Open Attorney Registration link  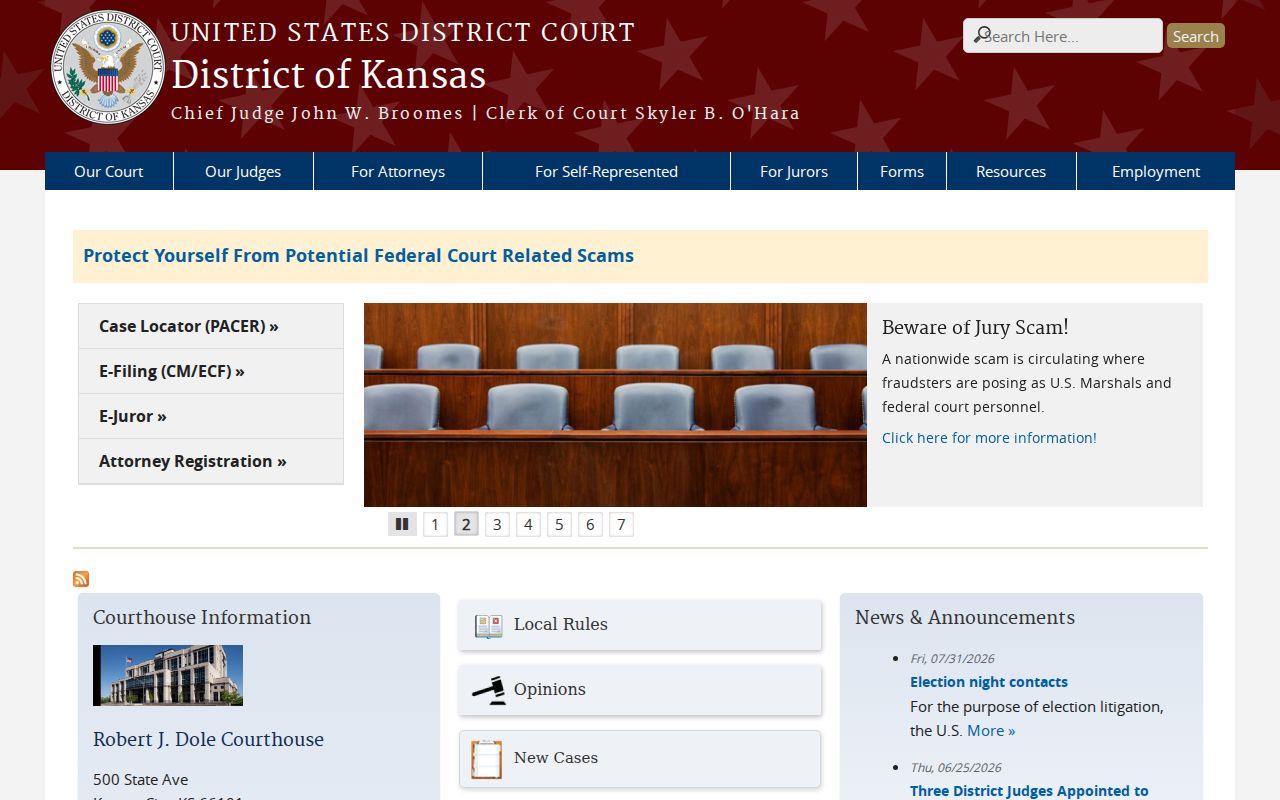point(211,461)
